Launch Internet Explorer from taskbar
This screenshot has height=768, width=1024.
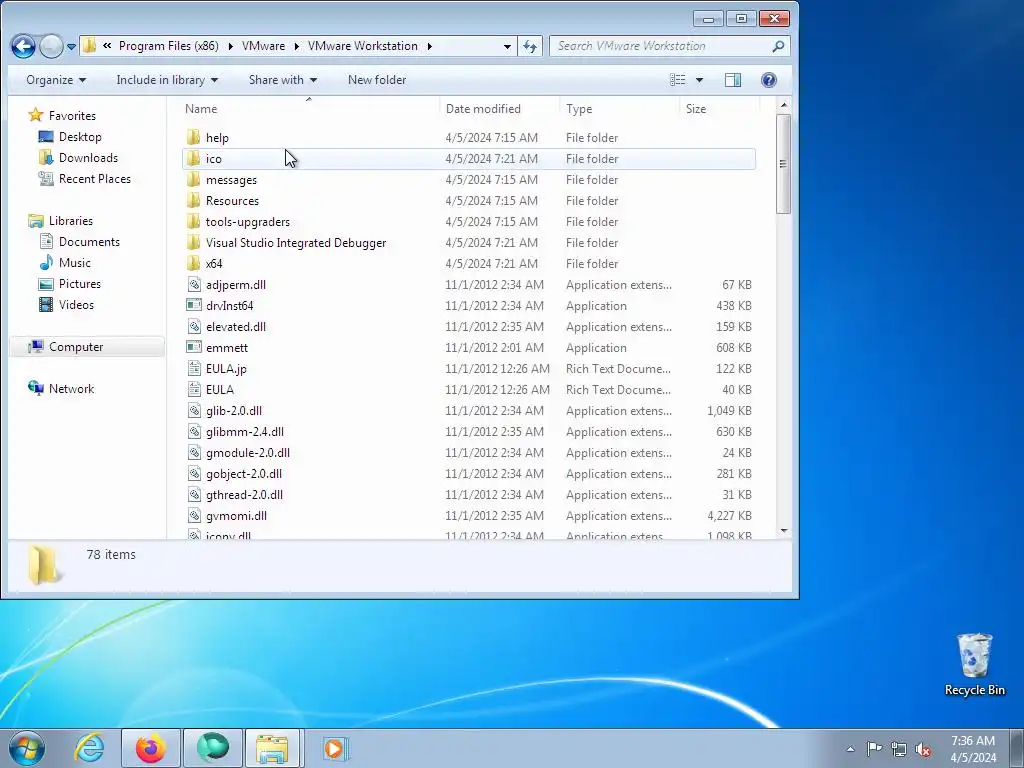click(x=89, y=748)
